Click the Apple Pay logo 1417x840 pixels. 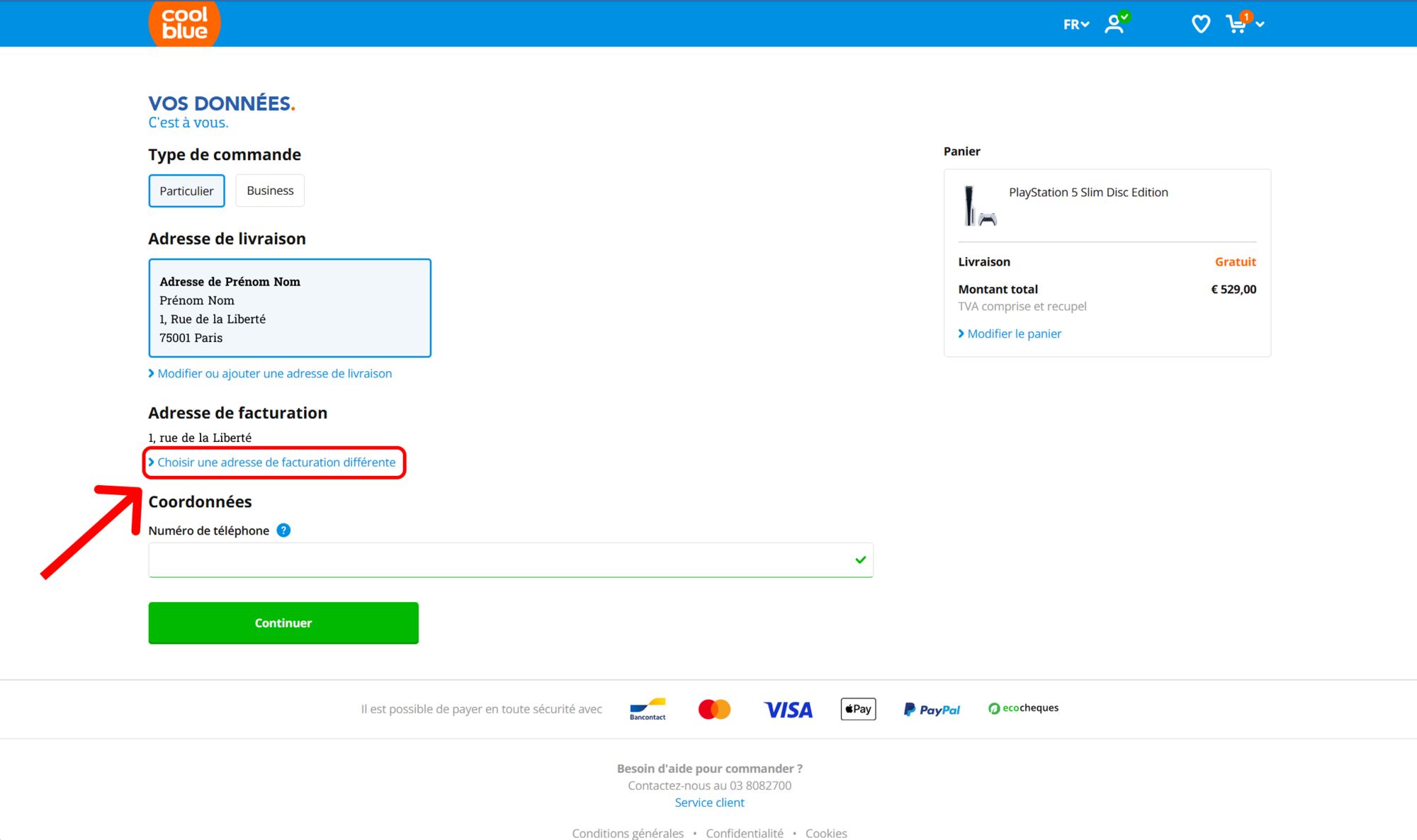pos(858,709)
